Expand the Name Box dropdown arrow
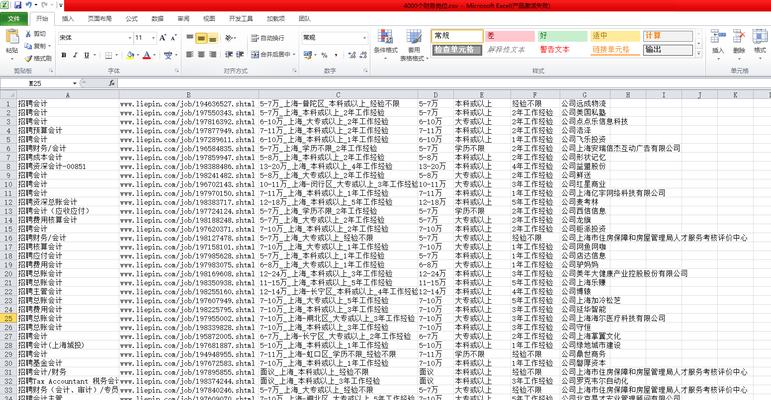The height and width of the screenshot is (400, 771). point(74,83)
